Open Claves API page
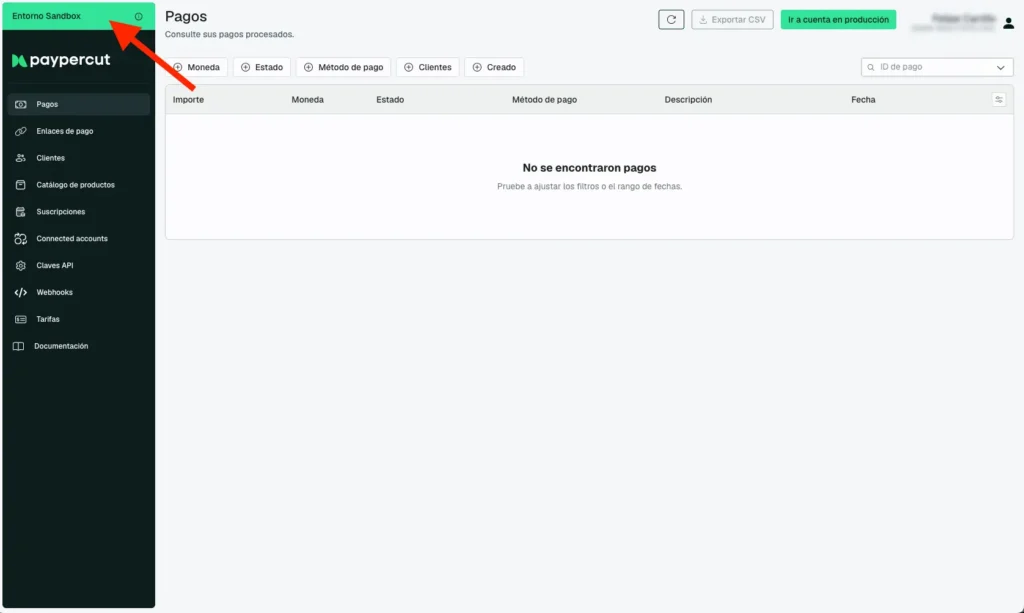The image size is (1024, 613). tap(79, 266)
